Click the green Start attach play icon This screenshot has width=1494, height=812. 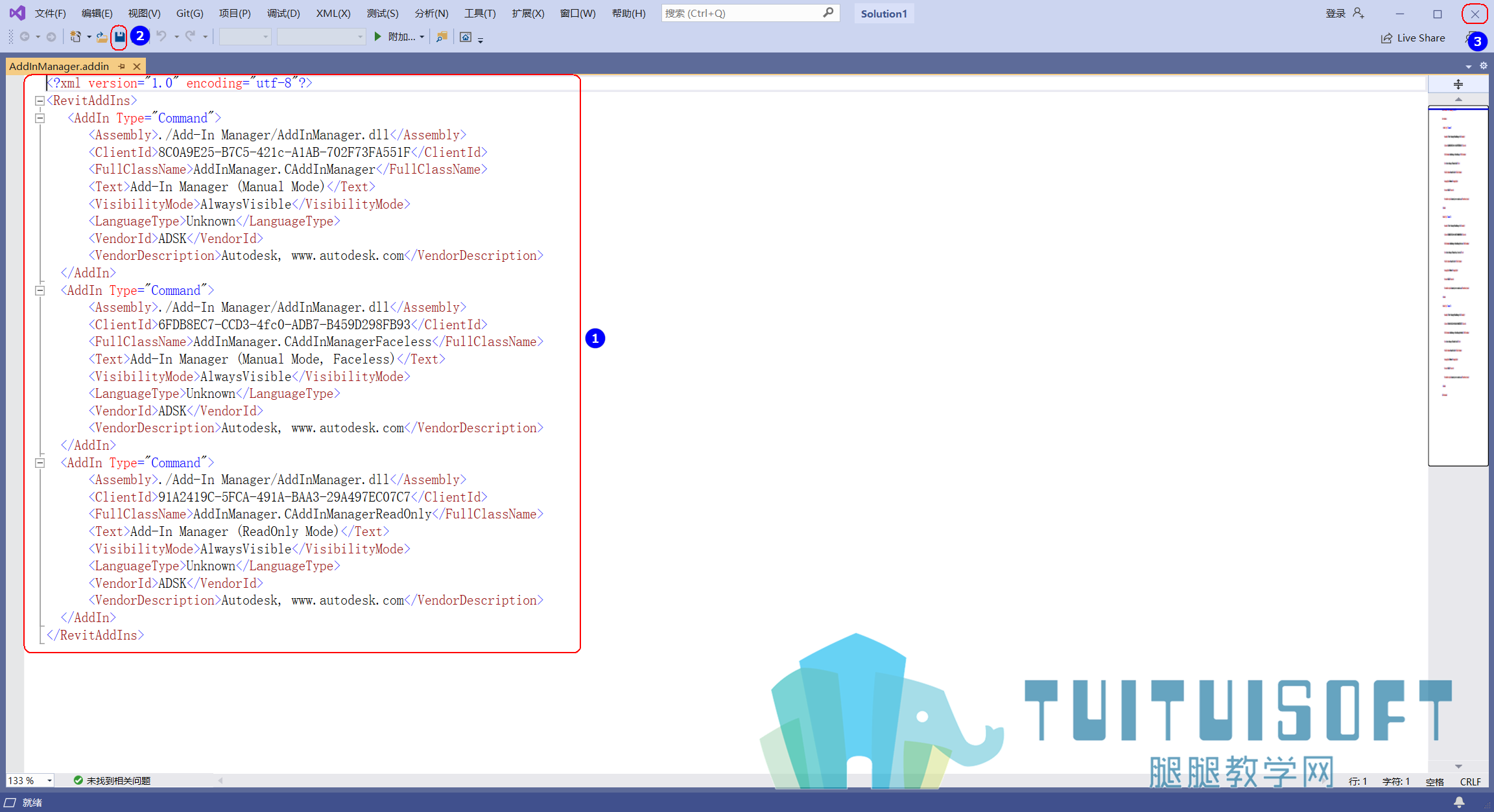coord(378,37)
